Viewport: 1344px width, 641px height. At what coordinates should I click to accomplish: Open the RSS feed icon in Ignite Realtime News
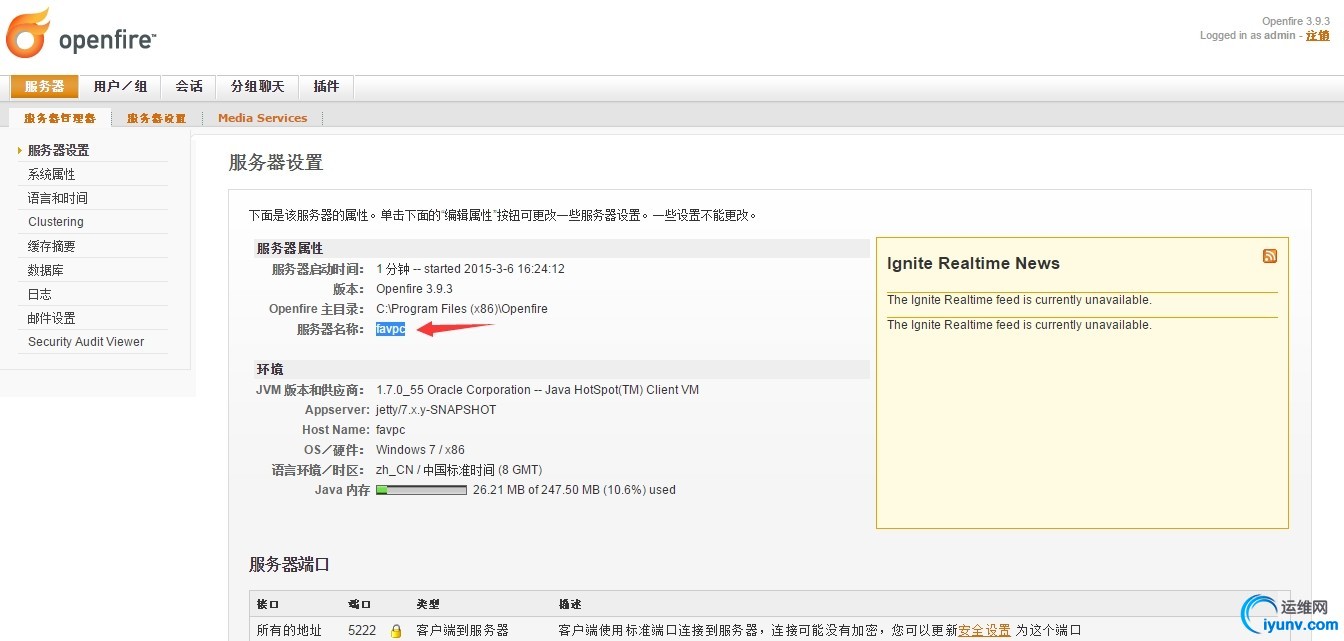(x=1270, y=256)
